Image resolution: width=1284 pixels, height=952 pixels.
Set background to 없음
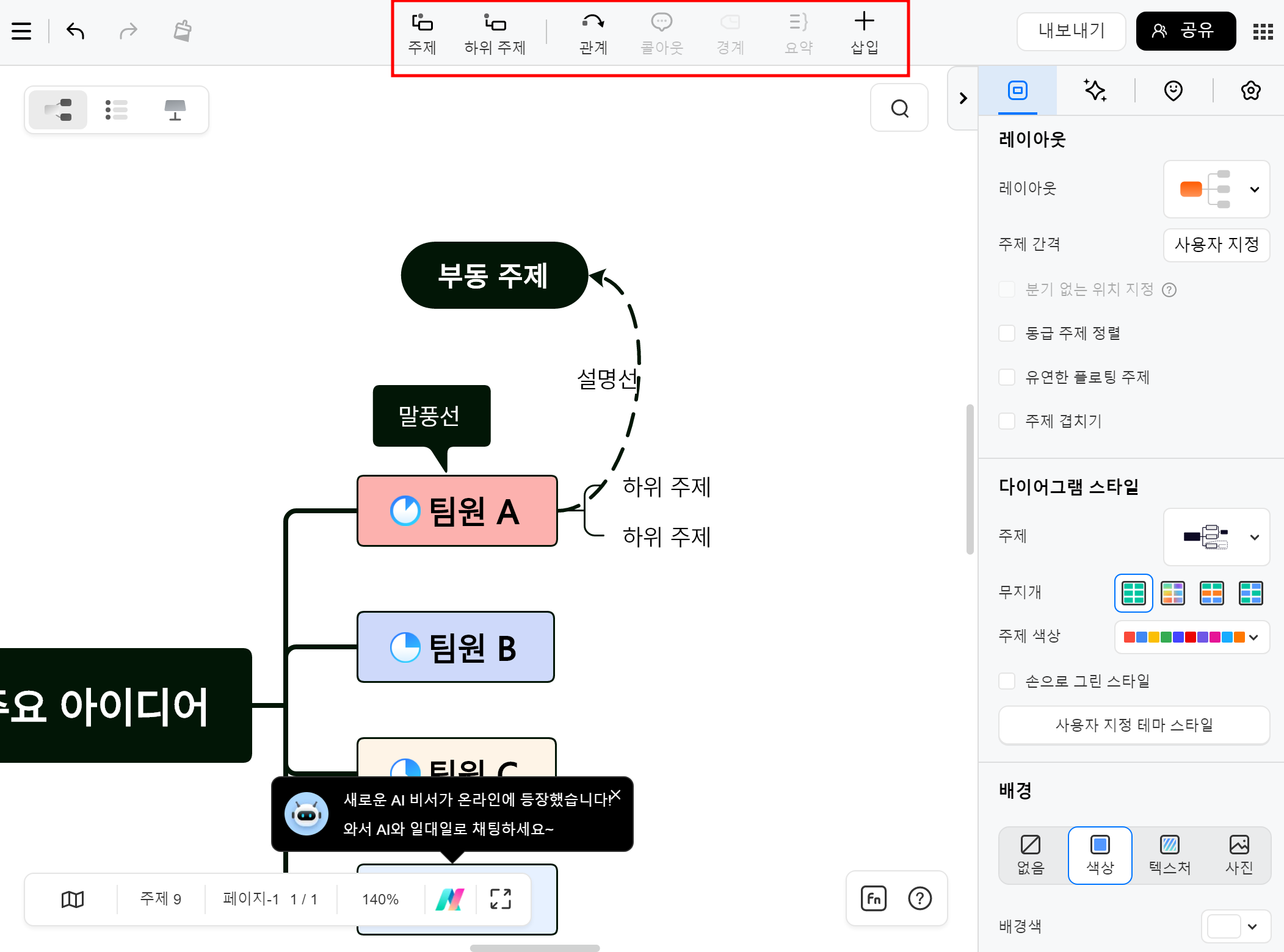(1031, 855)
